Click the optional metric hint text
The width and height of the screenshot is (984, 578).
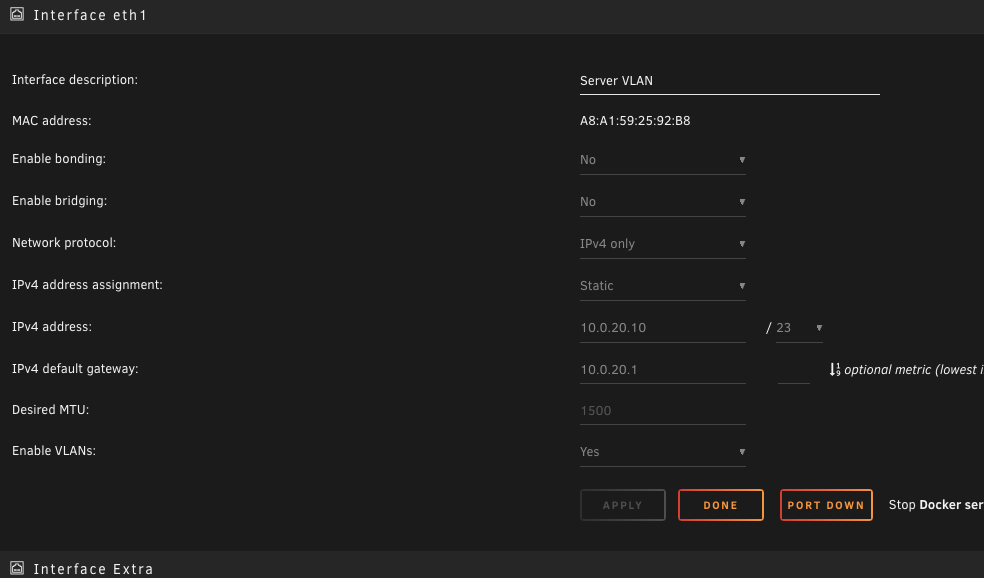point(914,370)
